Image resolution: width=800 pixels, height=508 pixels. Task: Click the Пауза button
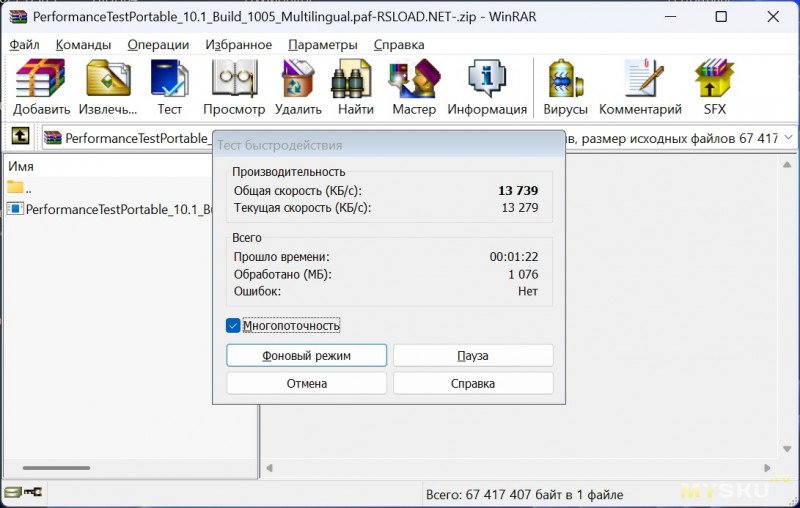(473, 355)
